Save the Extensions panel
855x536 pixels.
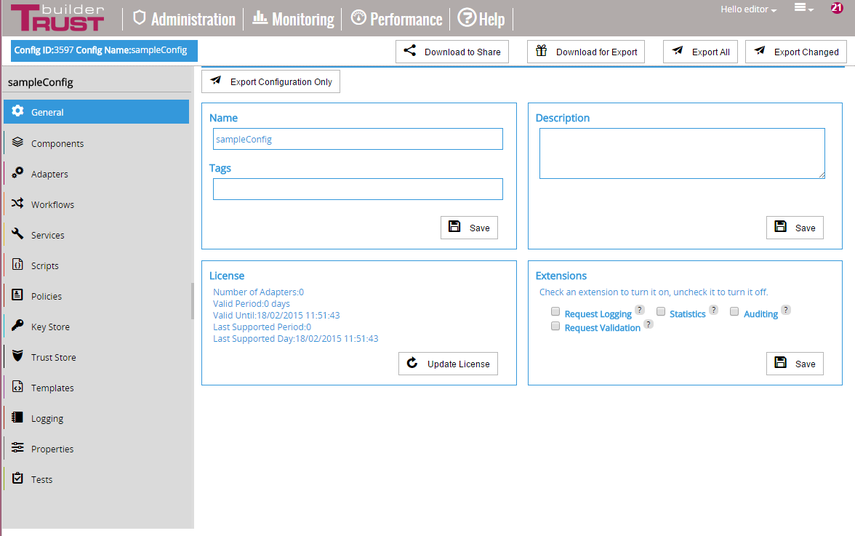click(795, 364)
